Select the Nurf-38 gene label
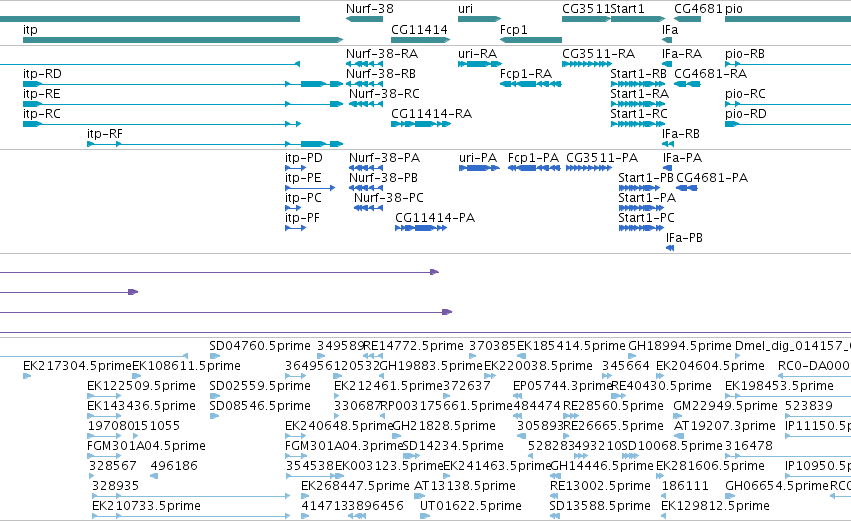 (370, 9)
